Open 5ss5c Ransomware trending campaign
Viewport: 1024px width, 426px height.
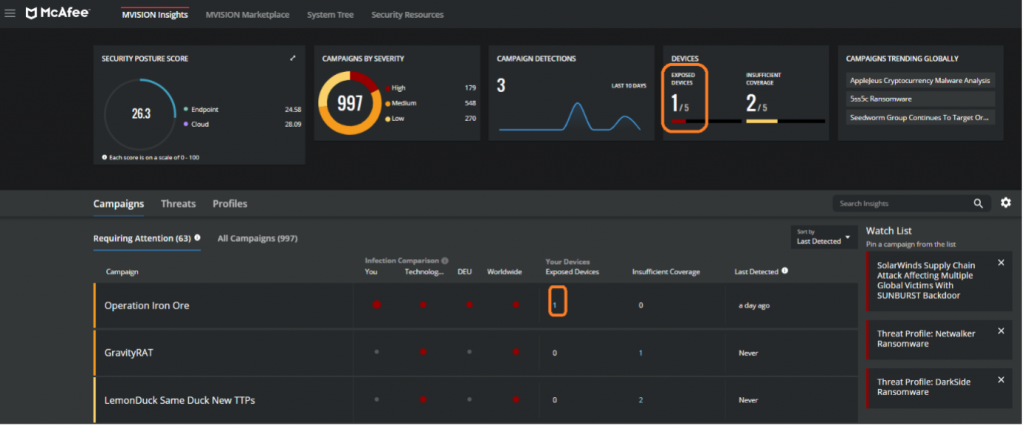coord(921,99)
